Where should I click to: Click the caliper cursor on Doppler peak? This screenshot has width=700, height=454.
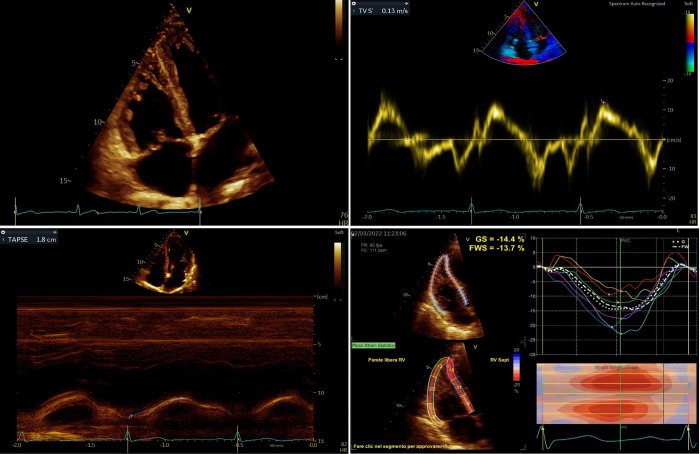click(602, 102)
